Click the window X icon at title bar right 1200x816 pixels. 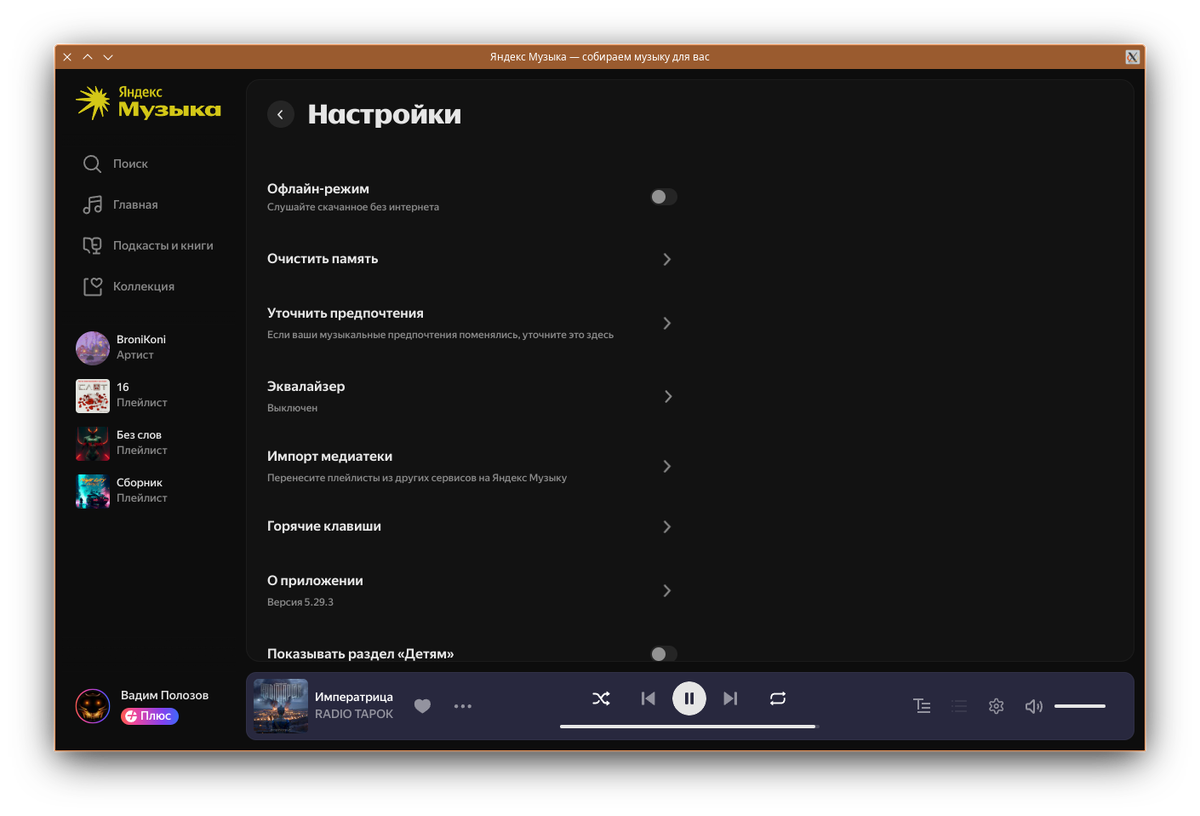coord(1132,57)
